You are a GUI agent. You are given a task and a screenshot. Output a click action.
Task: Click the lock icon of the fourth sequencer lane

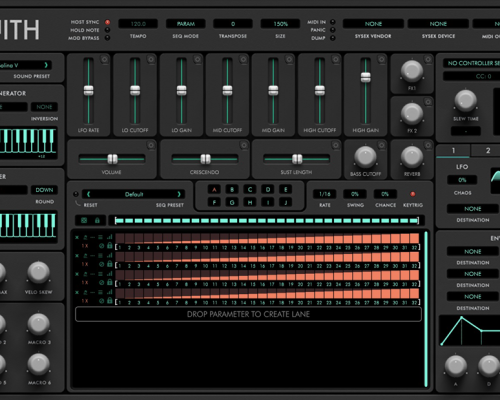(110, 300)
